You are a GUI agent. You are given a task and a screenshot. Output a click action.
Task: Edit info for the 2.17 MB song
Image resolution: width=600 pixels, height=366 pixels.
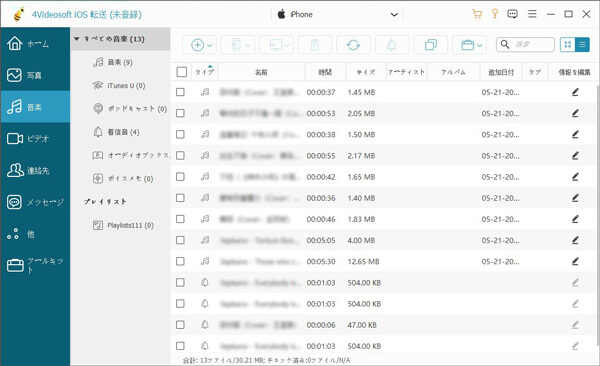[575, 155]
